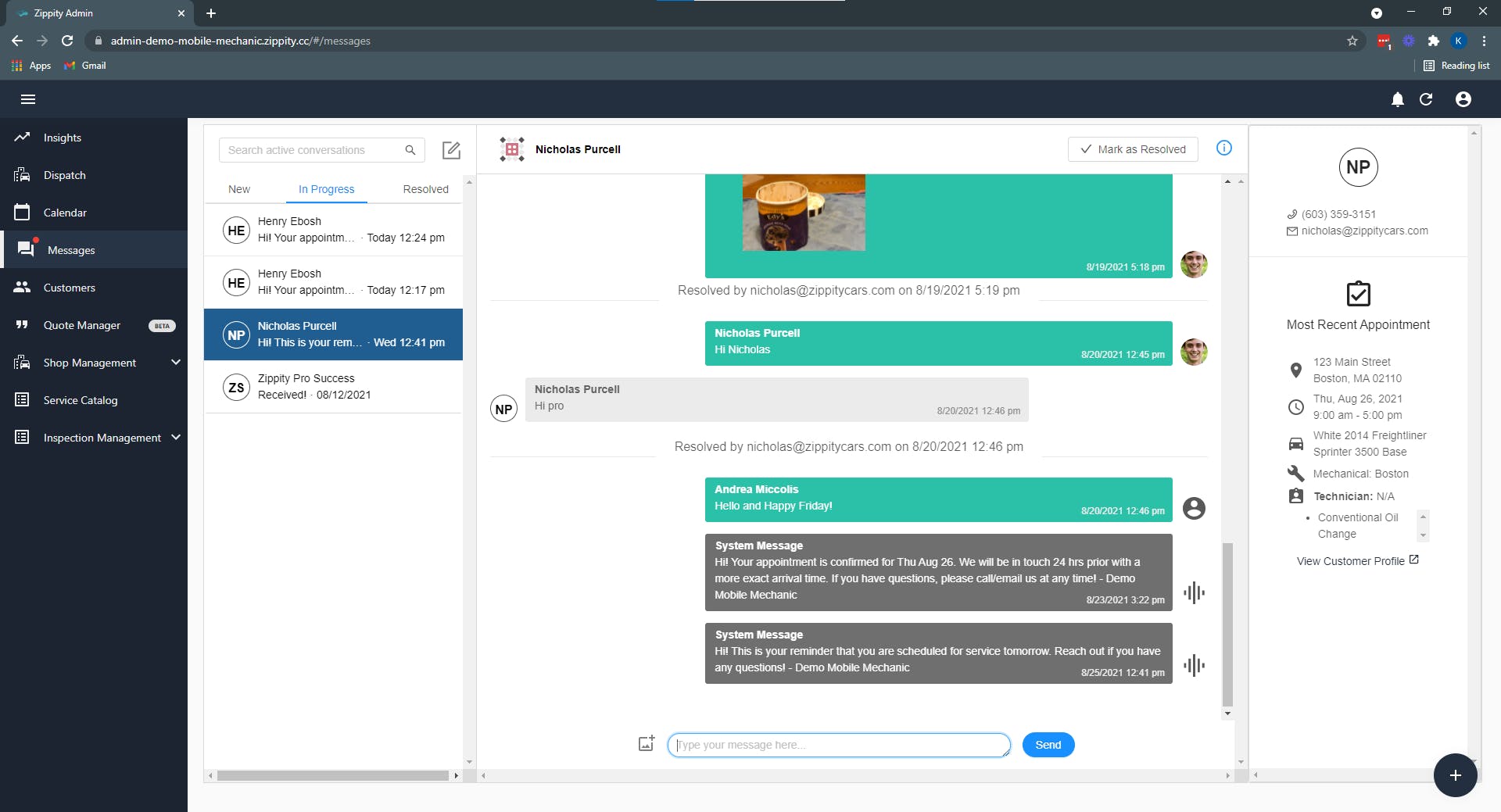Viewport: 1501px width, 812px height.
Task: Open the Calendar page
Action: coord(94,213)
